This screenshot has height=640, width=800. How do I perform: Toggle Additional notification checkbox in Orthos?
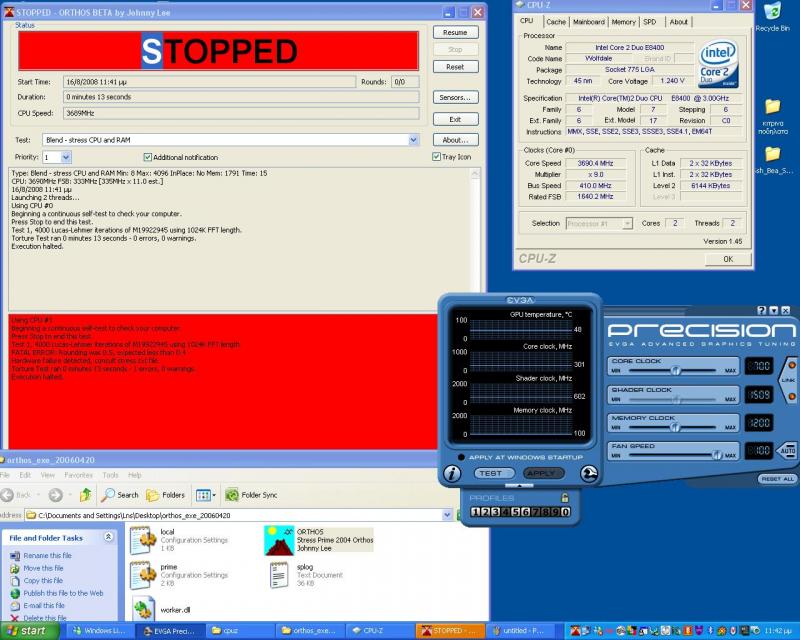[x=147, y=157]
